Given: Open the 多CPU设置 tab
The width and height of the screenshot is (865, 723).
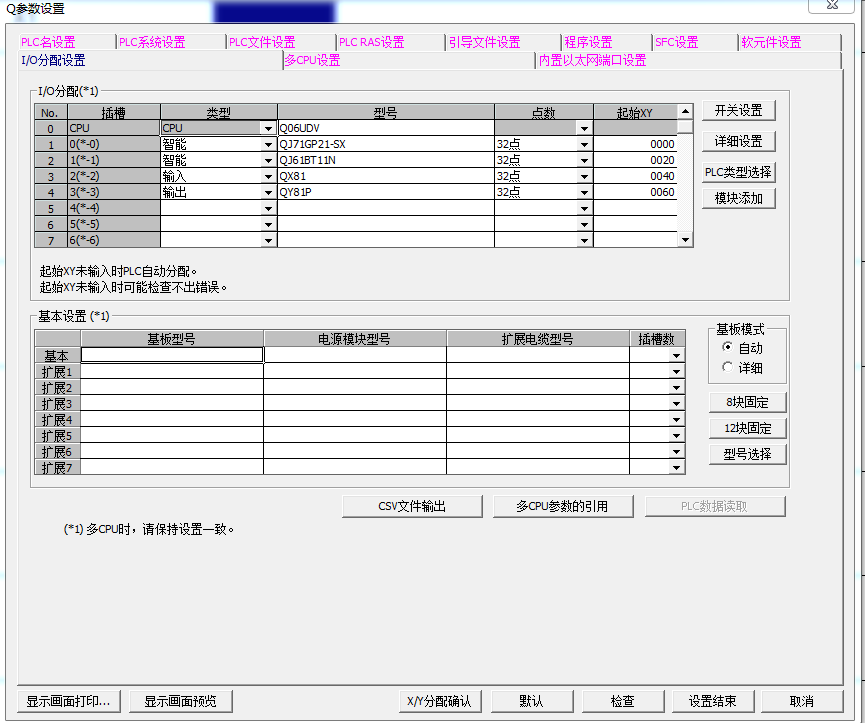Looking at the screenshot, I should [312, 60].
